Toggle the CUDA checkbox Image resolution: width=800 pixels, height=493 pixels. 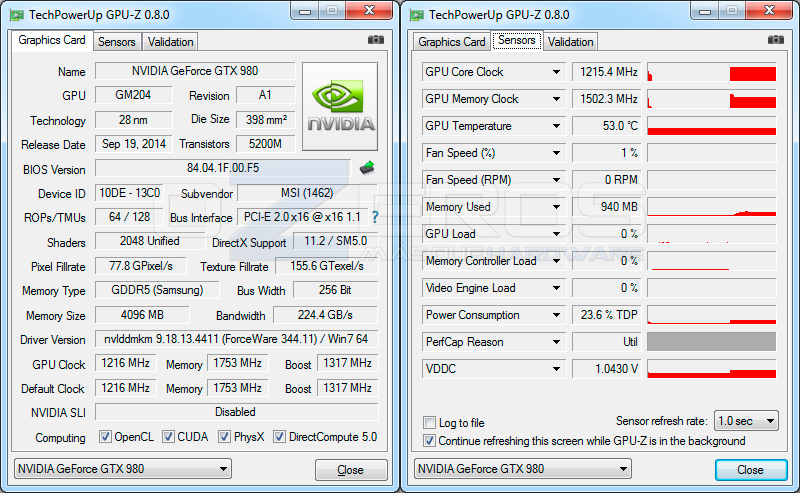coord(168,437)
